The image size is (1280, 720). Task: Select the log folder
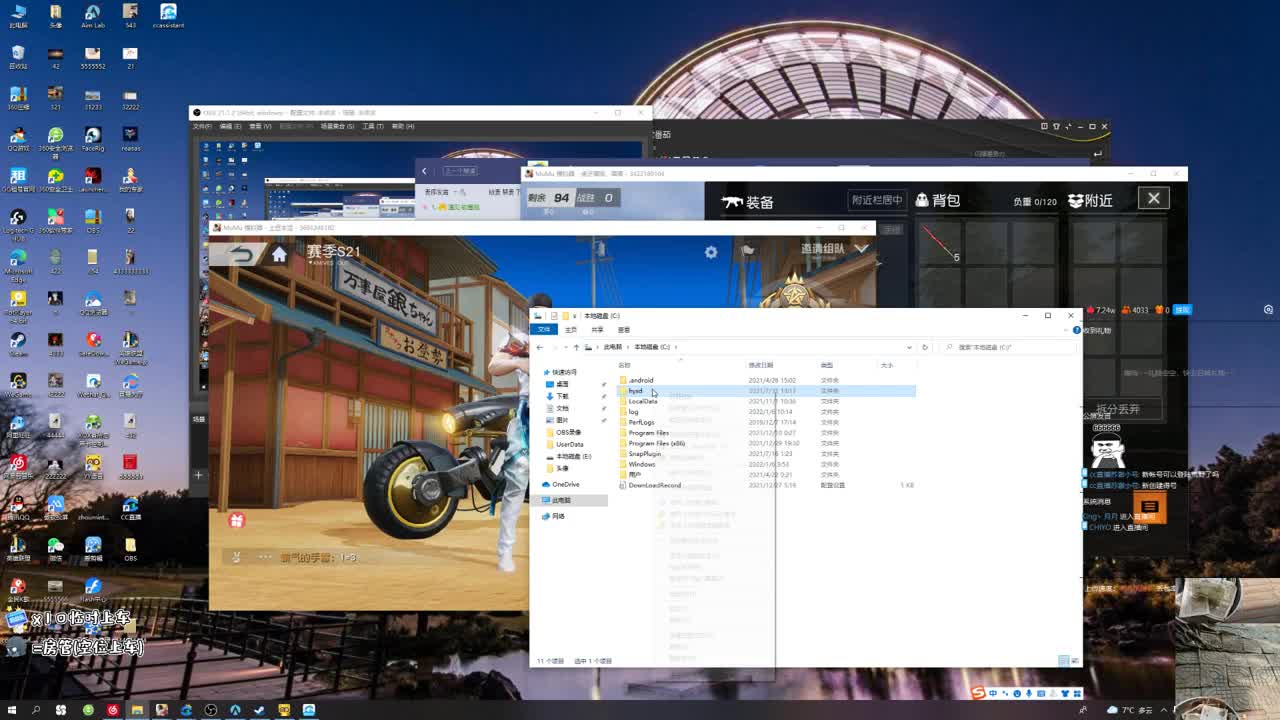tap(633, 412)
